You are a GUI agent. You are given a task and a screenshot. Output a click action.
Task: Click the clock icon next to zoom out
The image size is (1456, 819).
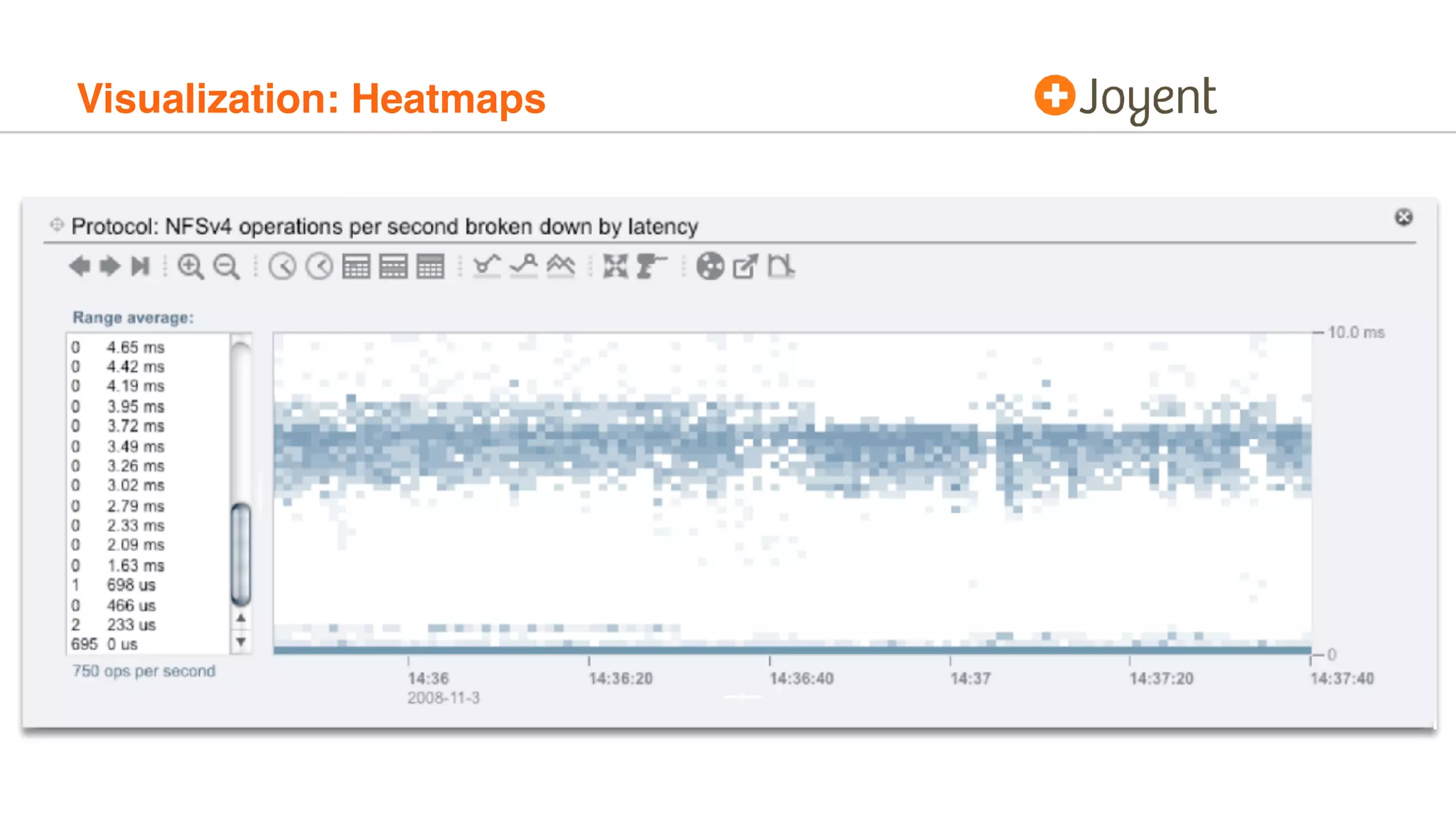(x=282, y=267)
